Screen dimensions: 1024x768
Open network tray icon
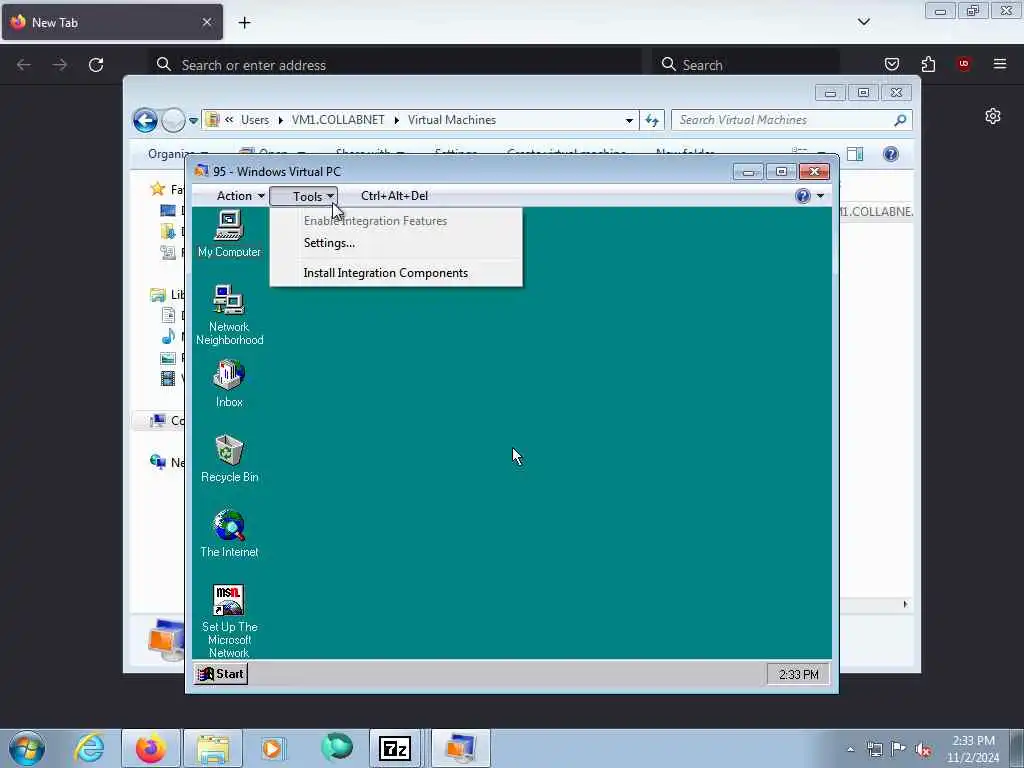pos(874,749)
